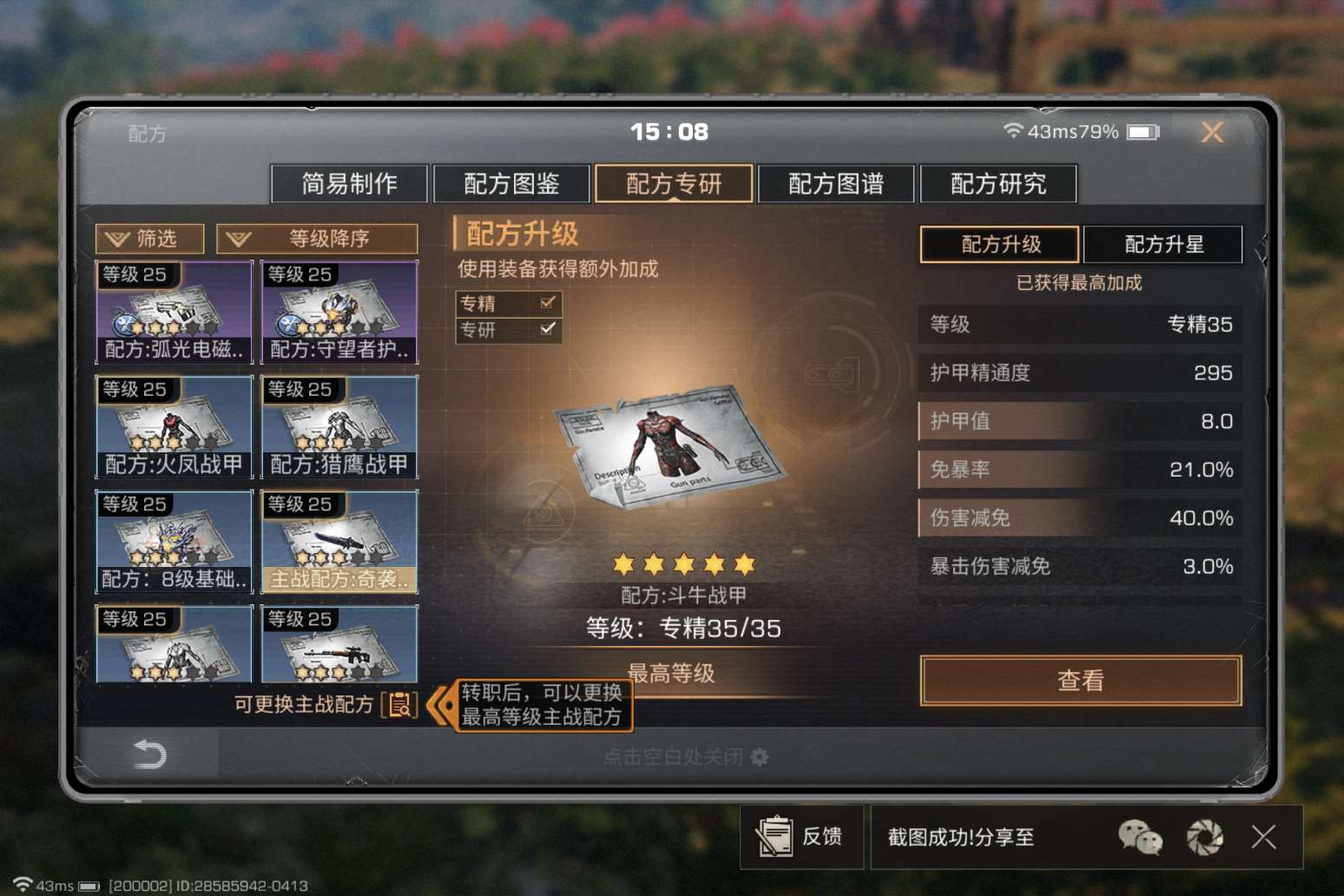Select the 配方升星 button
1344x896 pixels.
[1163, 244]
